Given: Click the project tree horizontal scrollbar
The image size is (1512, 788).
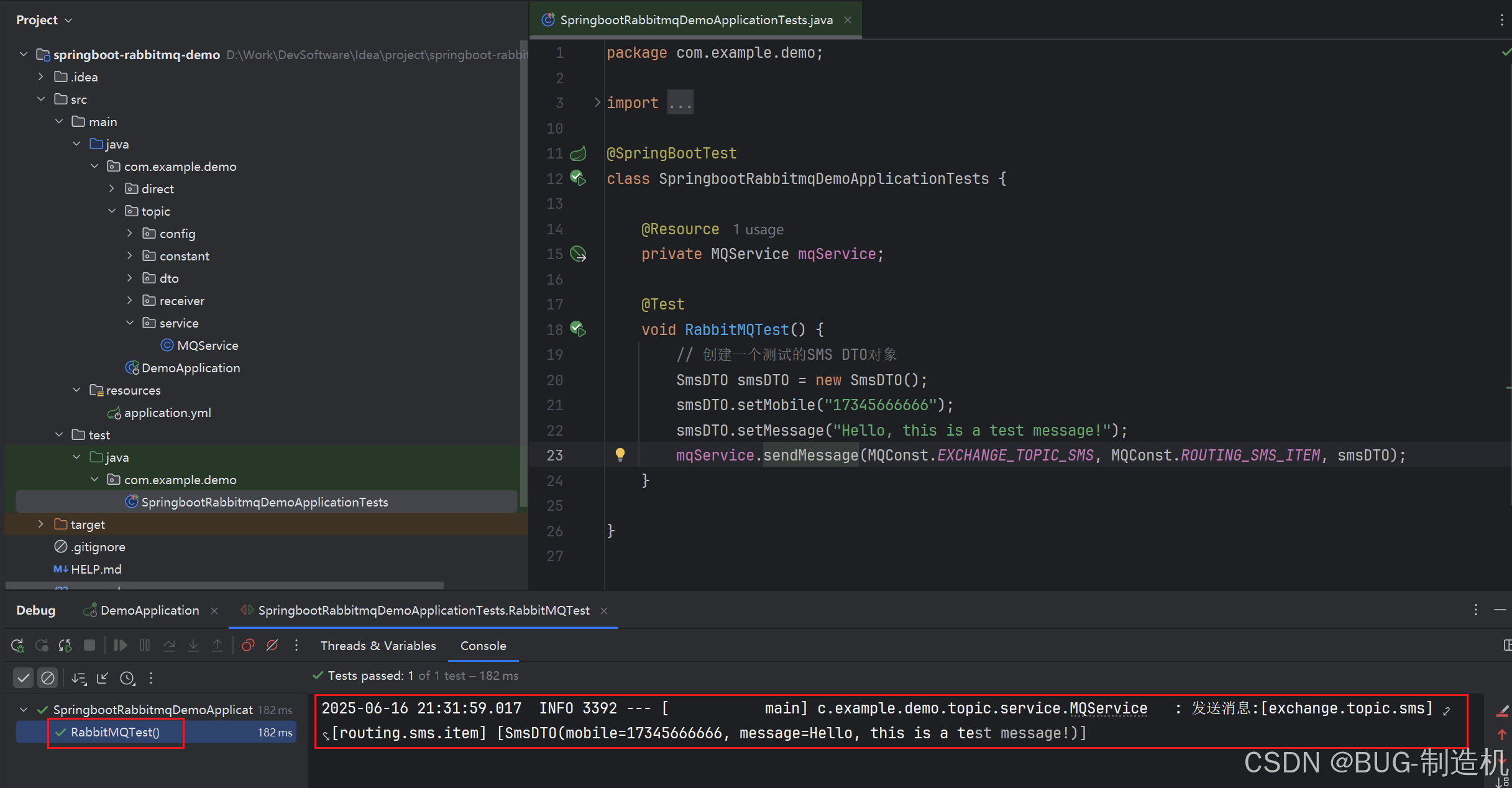Looking at the screenshot, I should click(x=225, y=585).
